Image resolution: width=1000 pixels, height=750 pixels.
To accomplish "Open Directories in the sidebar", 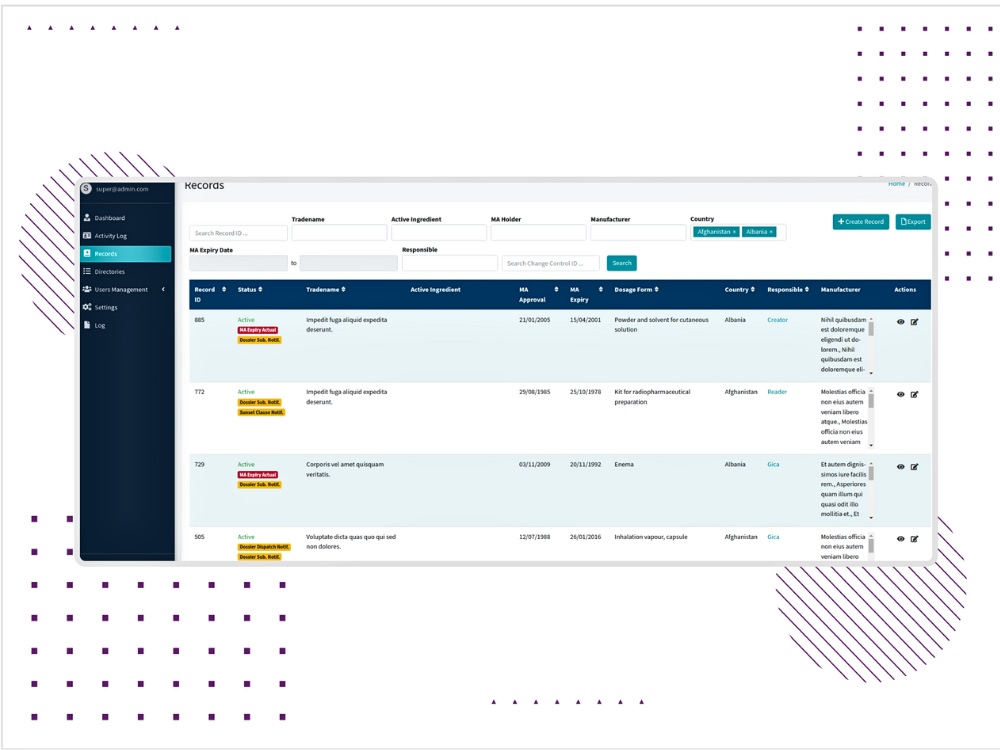I will [126, 271].
